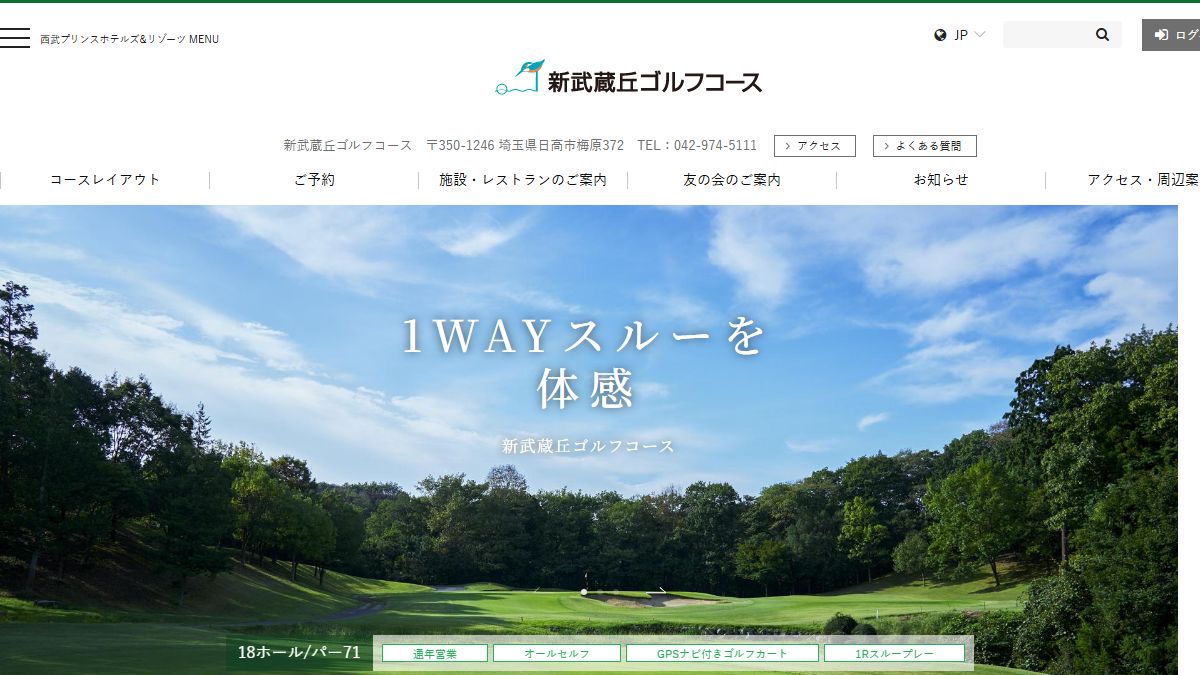Click the phone number 042-974-5111
Image resolution: width=1200 pixels, height=675 pixels.
click(x=715, y=145)
